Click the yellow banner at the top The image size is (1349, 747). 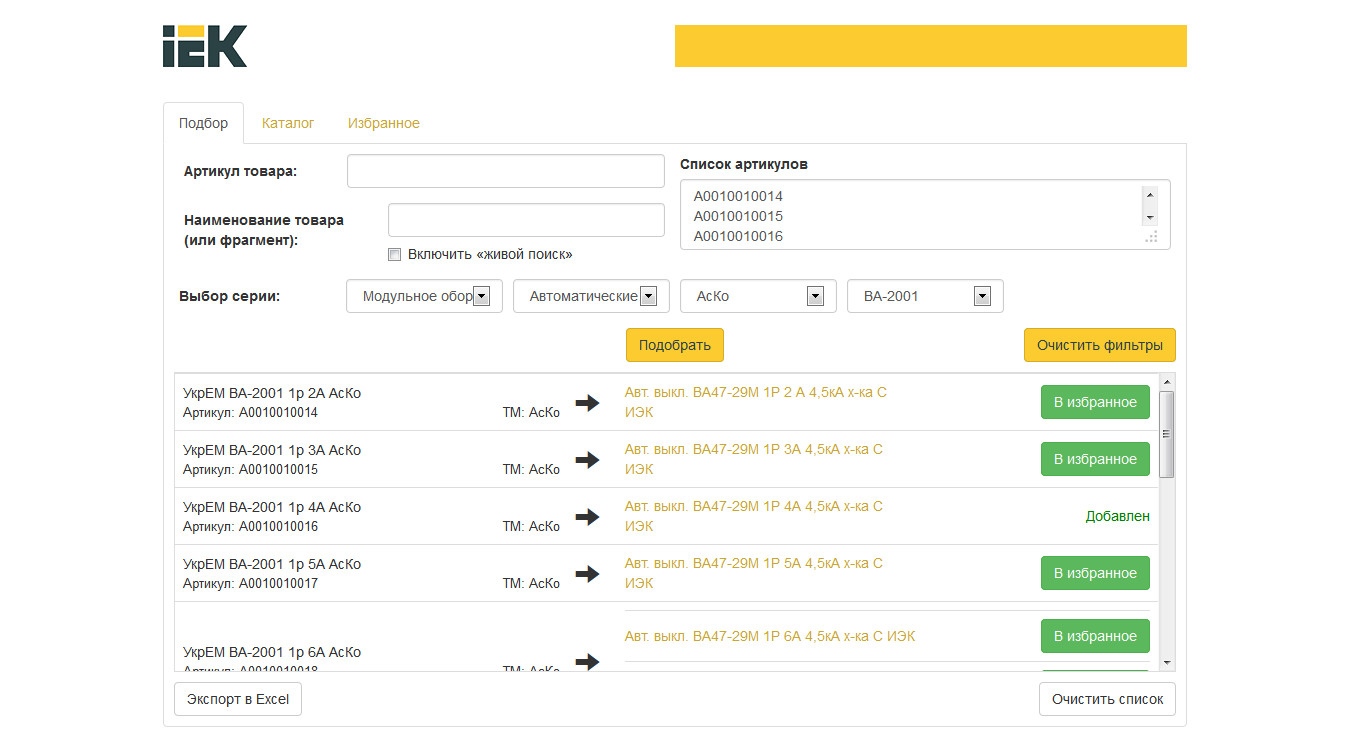931,46
